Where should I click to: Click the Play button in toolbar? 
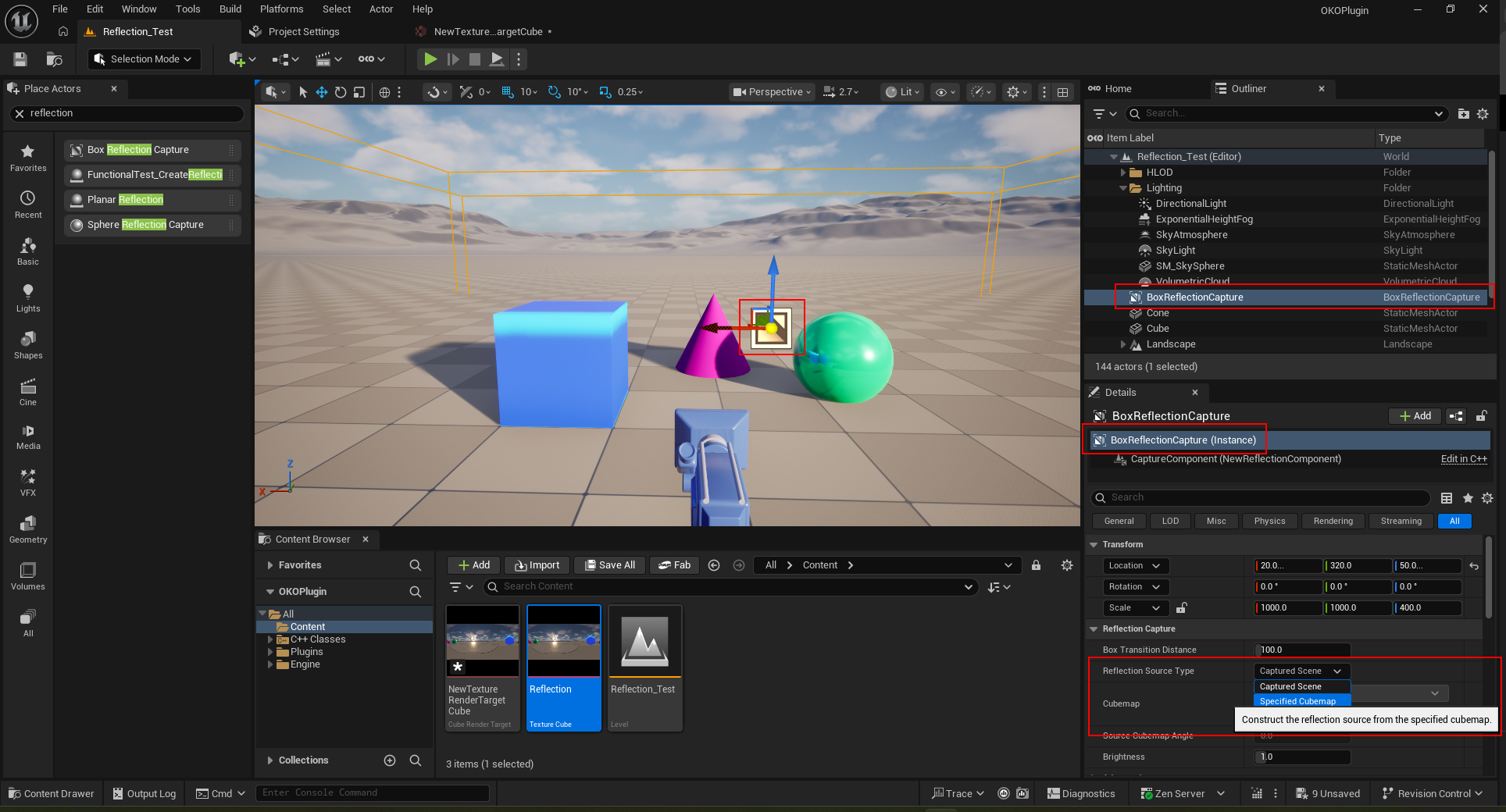[430, 59]
